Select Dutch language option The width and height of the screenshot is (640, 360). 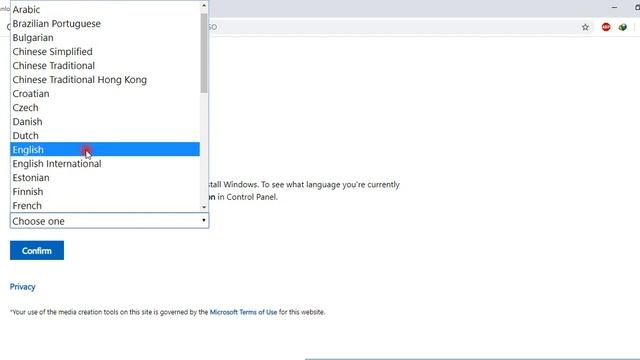click(105, 136)
